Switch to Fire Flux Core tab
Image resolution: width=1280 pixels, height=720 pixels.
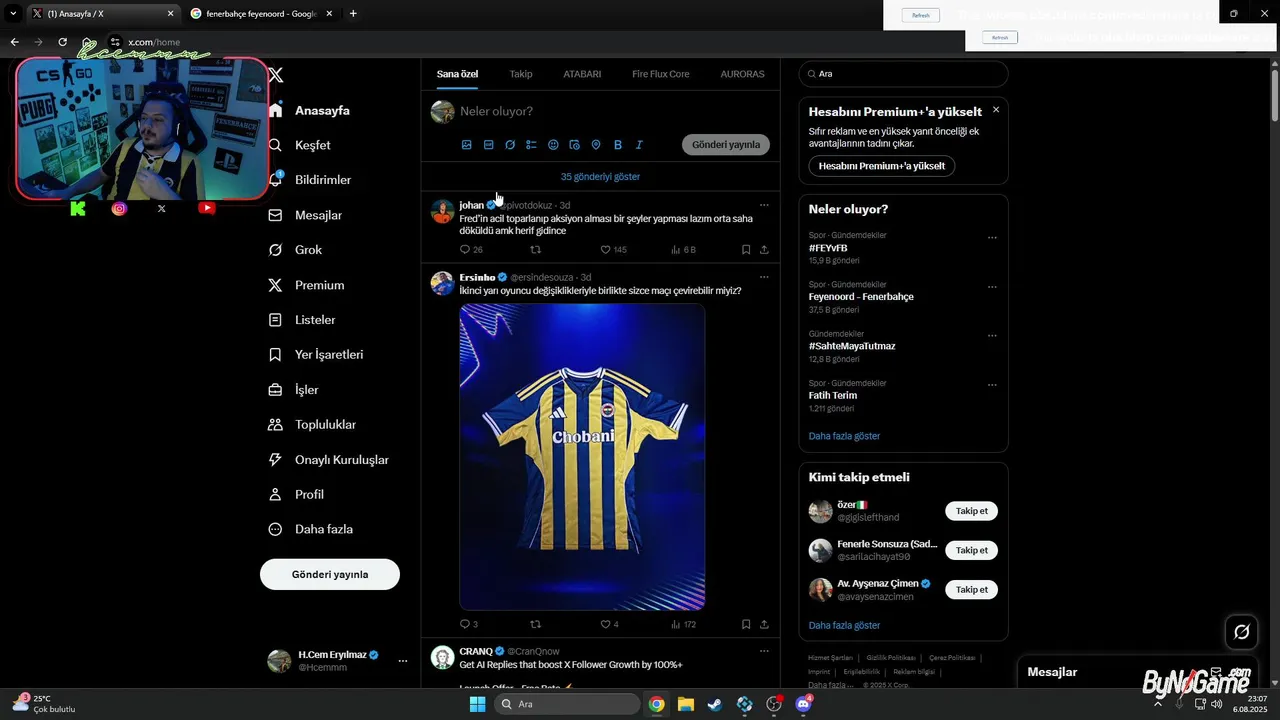click(x=661, y=74)
